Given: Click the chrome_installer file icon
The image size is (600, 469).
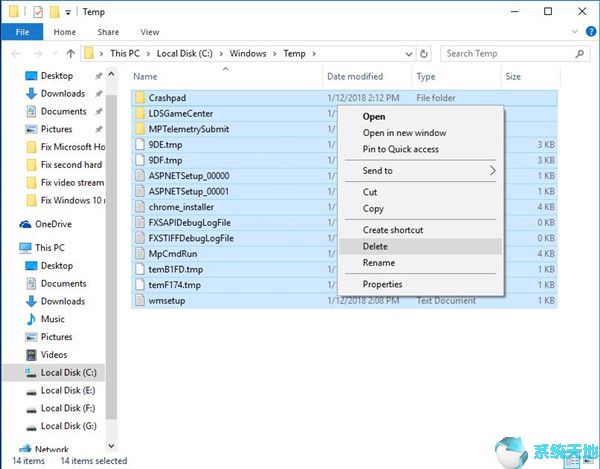Looking at the screenshot, I should click(139, 207).
